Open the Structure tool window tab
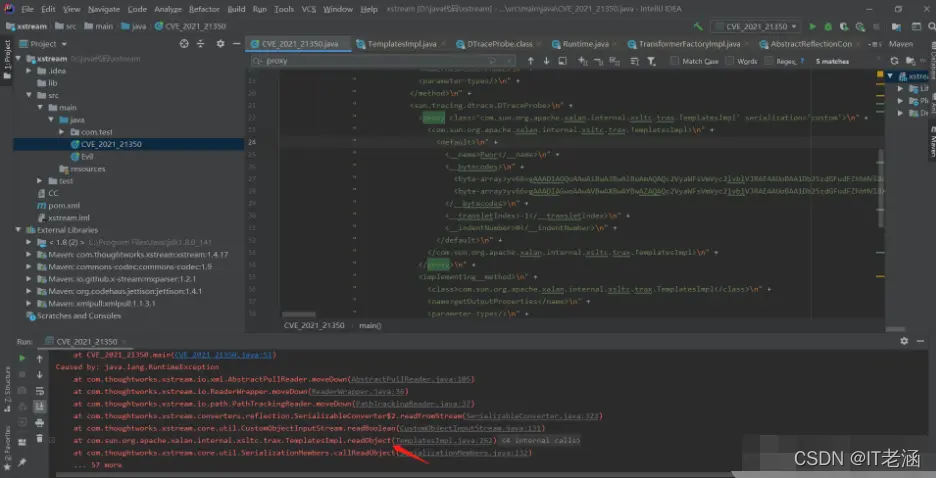936x478 pixels. point(7,387)
